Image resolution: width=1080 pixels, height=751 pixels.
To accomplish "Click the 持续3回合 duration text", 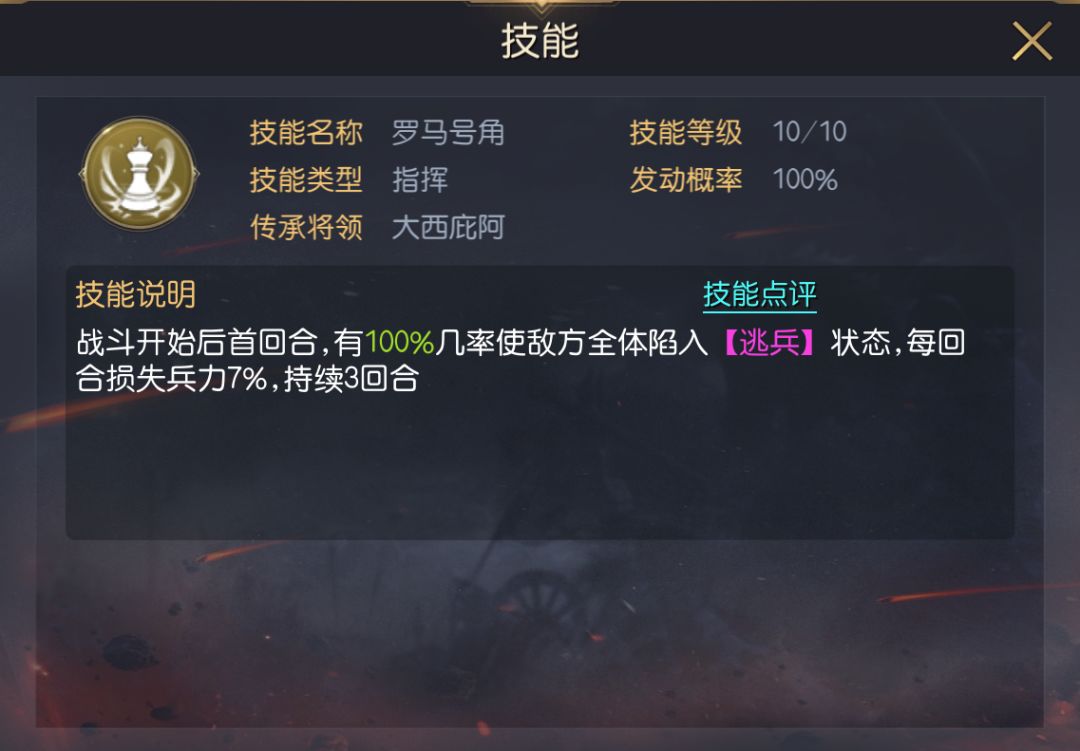I will 351,379.
